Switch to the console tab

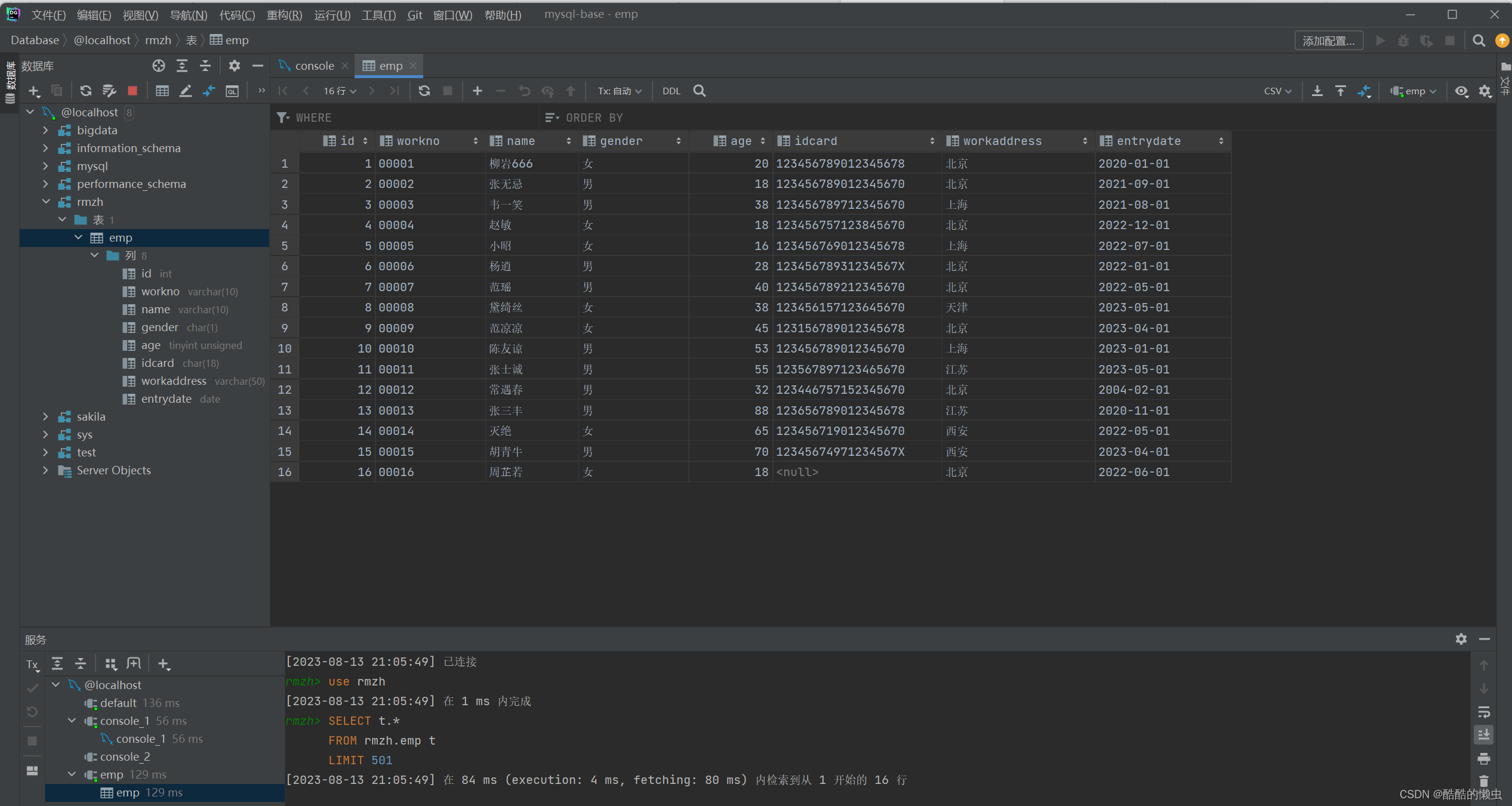click(x=314, y=66)
